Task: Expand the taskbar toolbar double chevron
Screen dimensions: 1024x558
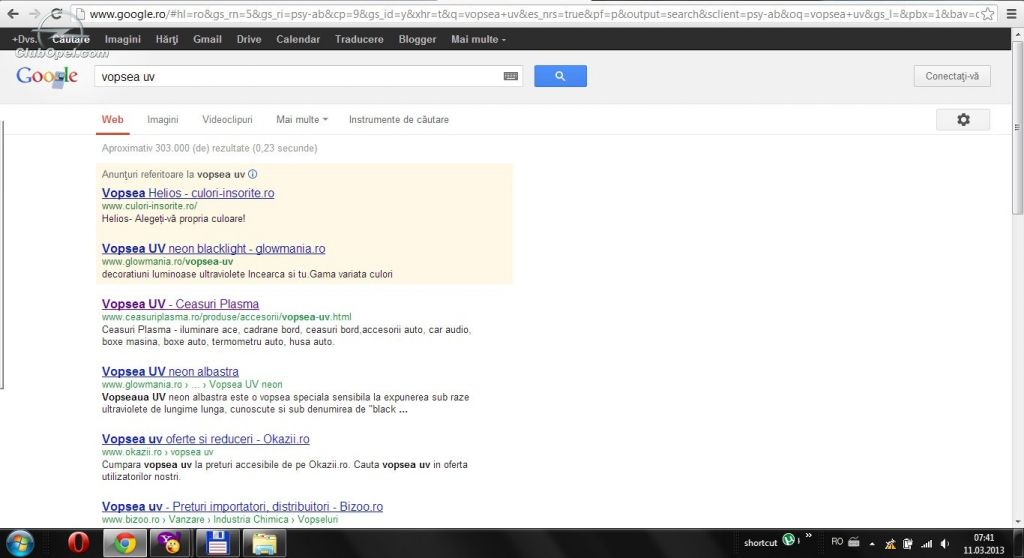Action: pyautogui.click(x=808, y=536)
